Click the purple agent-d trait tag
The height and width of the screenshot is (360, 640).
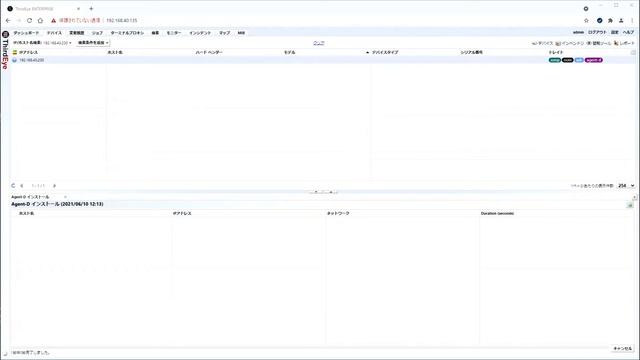[593, 60]
